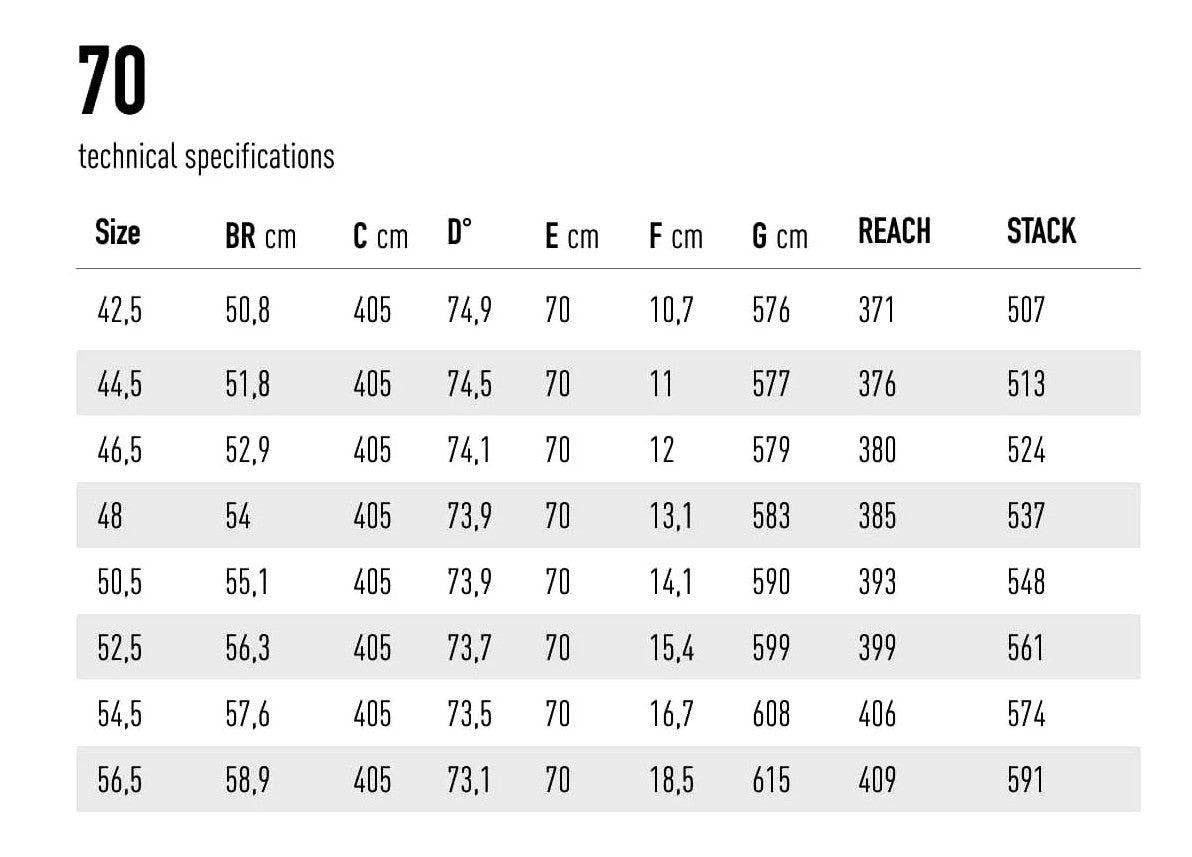Click the F value 16,7

(671, 714)
